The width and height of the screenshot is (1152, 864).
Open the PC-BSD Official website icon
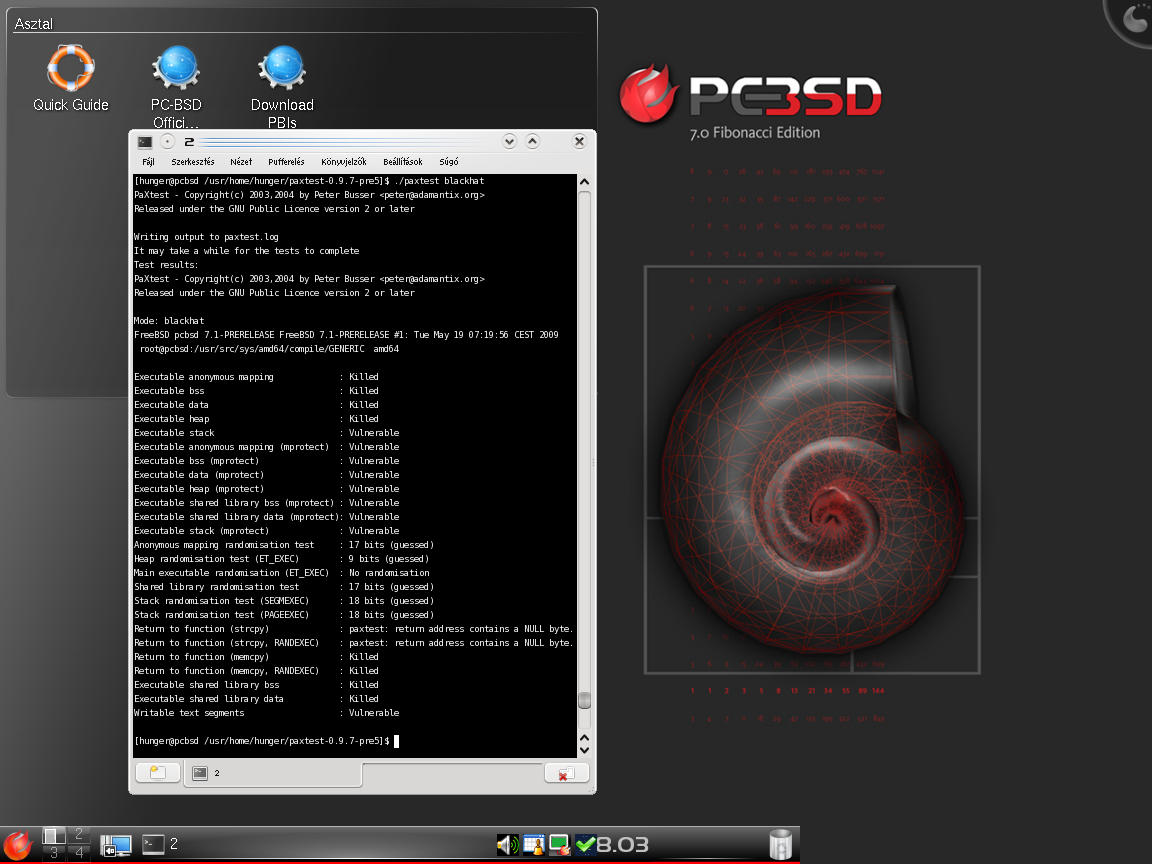(176, 86)
